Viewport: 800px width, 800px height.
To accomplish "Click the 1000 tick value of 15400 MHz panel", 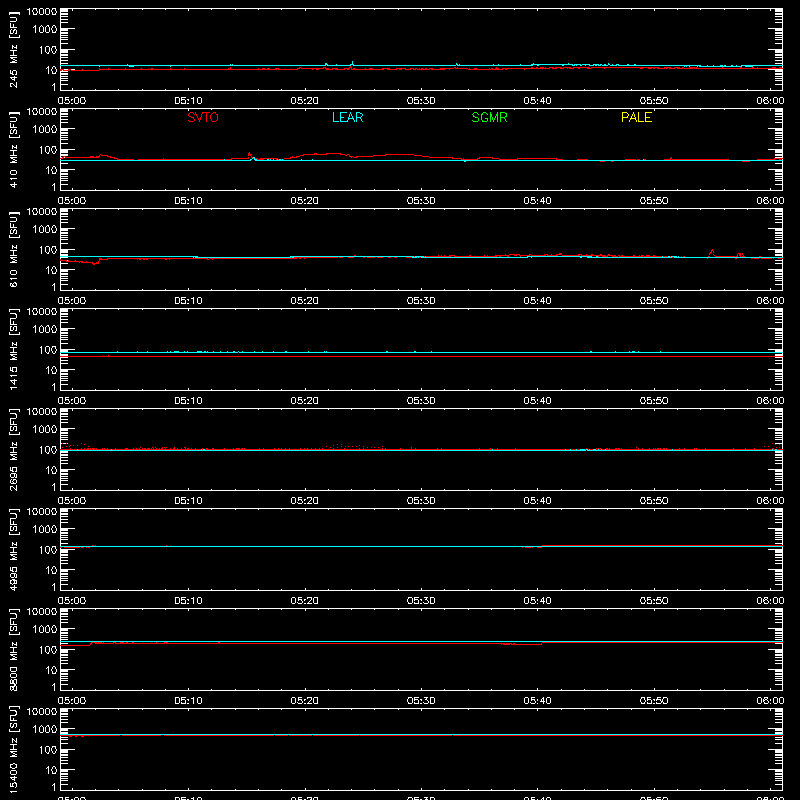I will click(45, 730).
